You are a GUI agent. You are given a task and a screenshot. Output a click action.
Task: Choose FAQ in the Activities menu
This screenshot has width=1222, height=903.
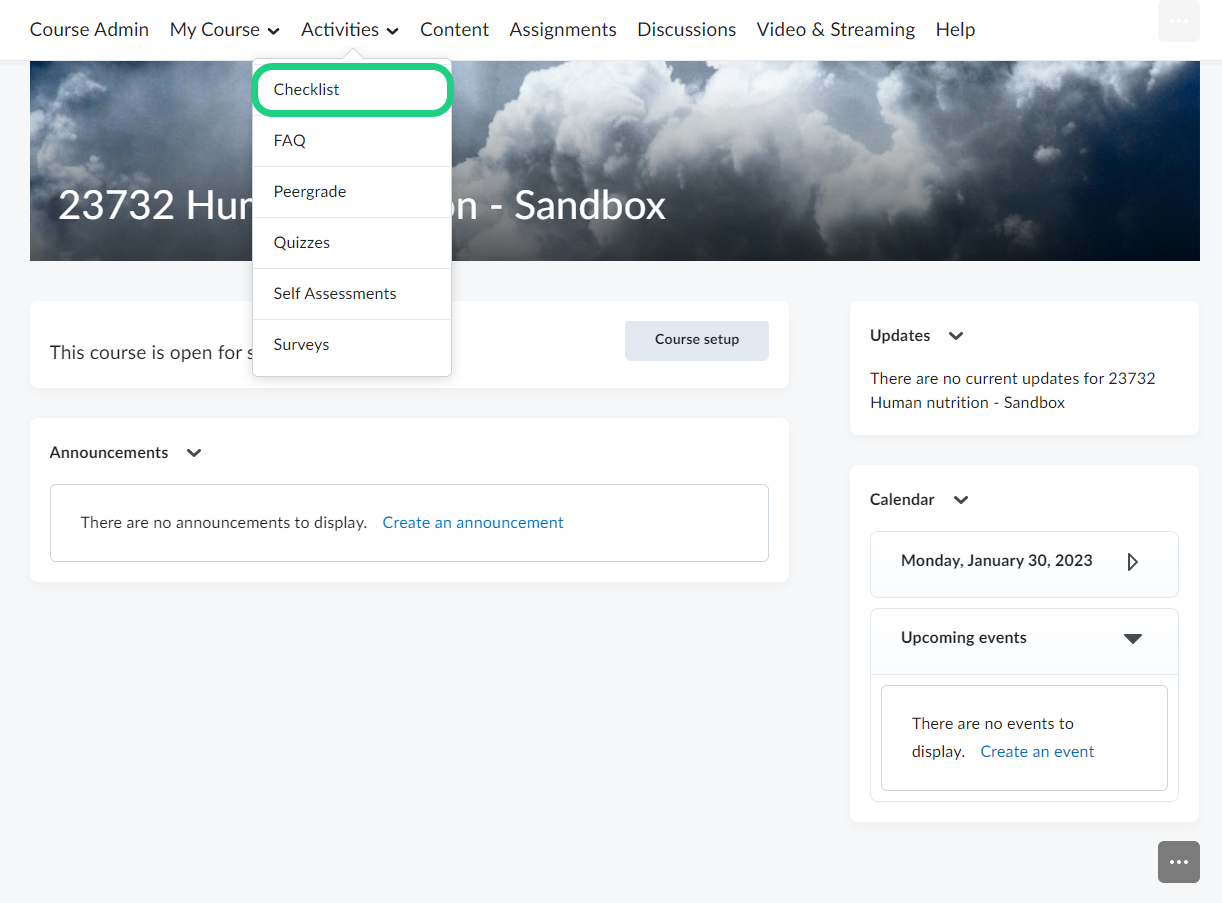pos(290,141)
